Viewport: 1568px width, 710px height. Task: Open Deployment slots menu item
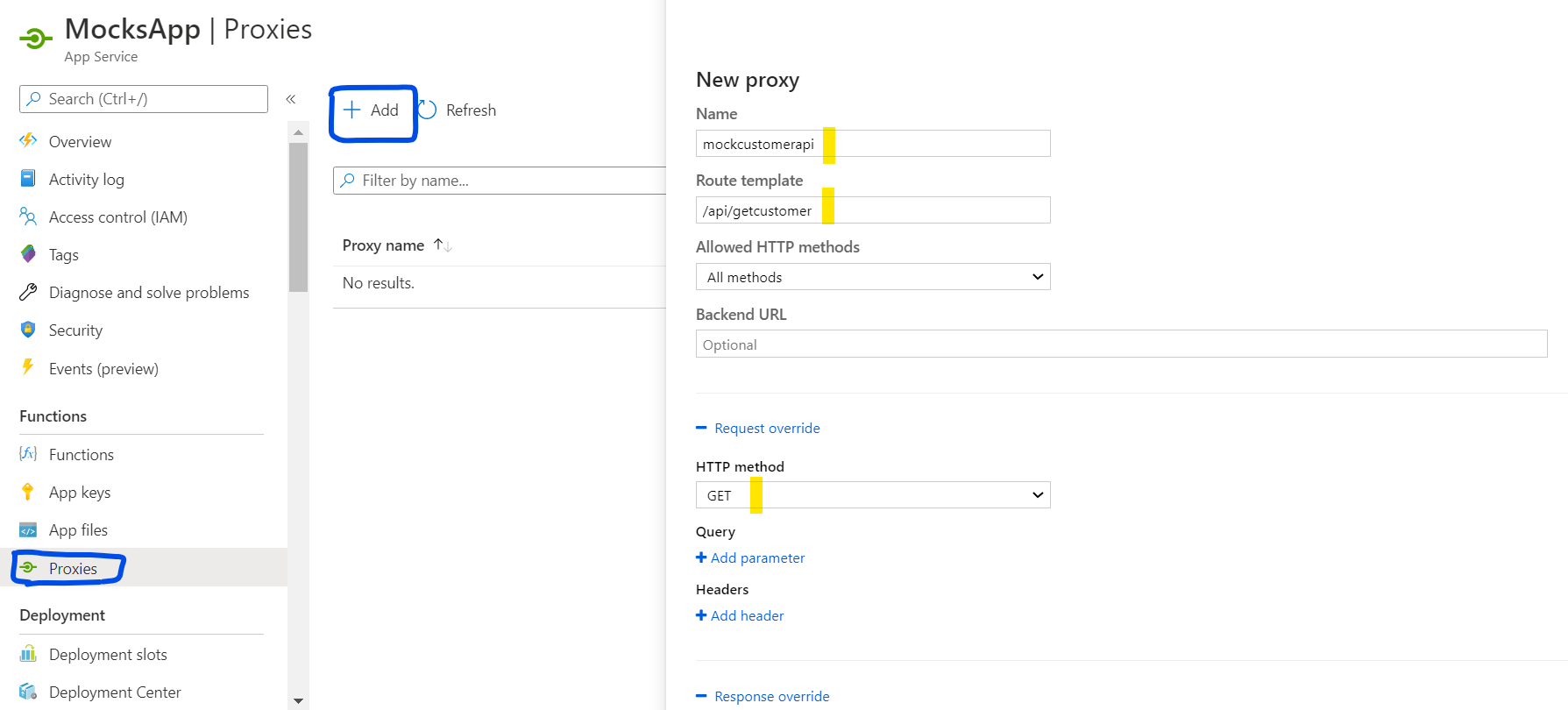pyautogui.click(x=108, y=654)
